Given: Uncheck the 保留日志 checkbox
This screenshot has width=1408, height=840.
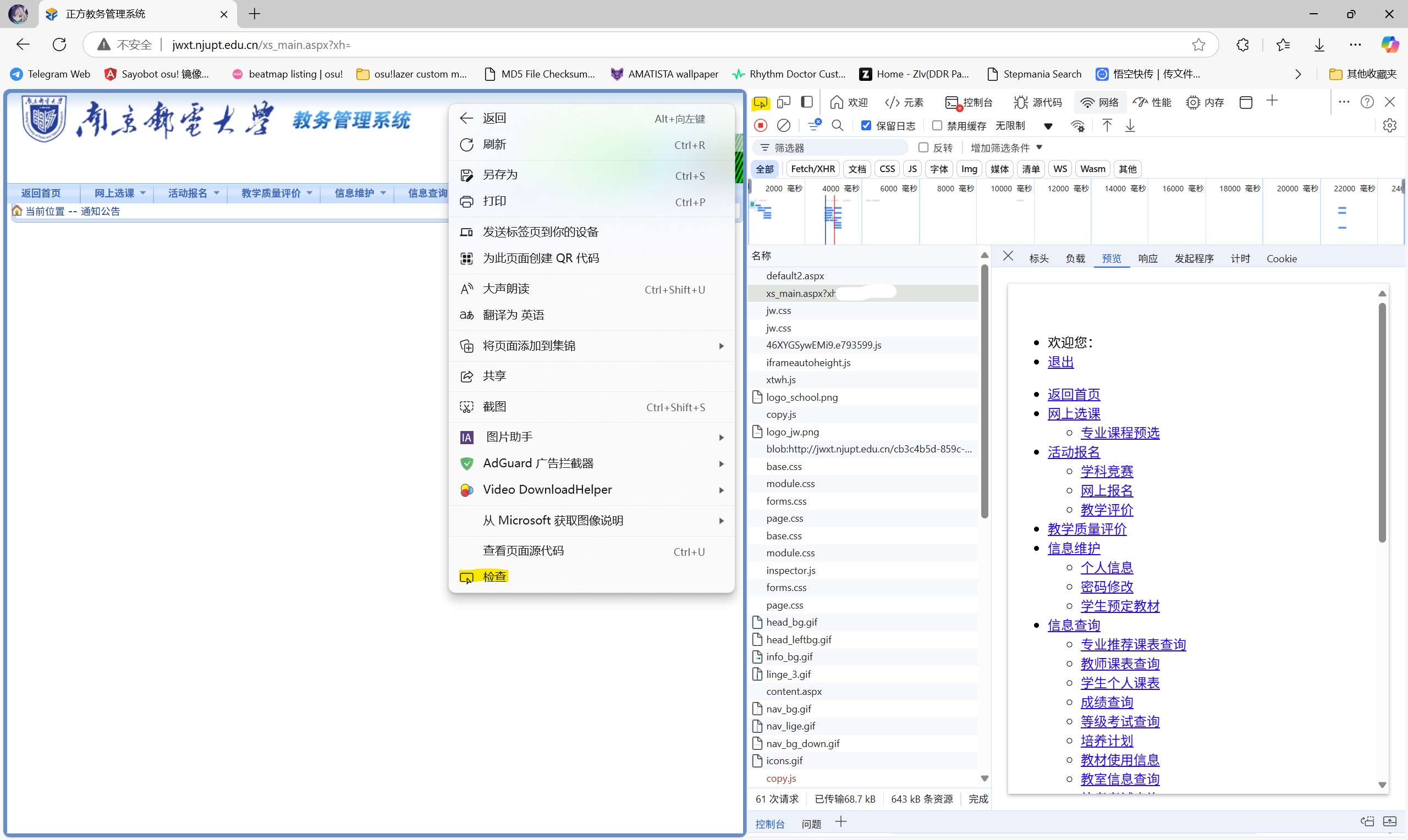Looking at the screenshot, I should click(x=866, y=125).
